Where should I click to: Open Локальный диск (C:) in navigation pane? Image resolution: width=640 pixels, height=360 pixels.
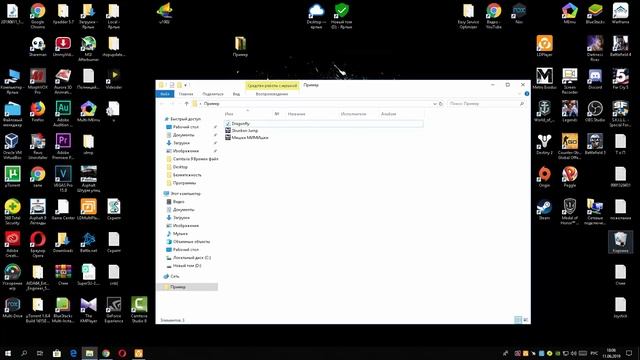tap(191, 258)
